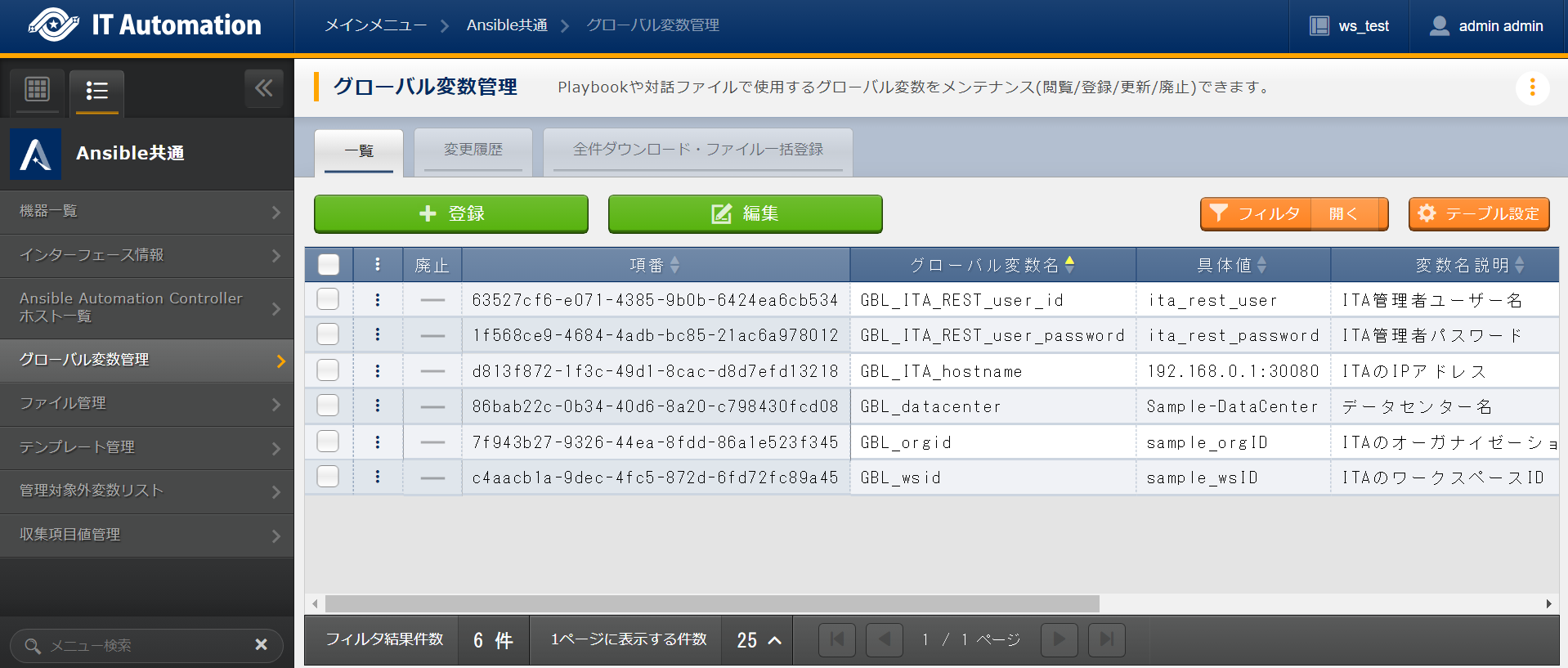This screenshot has height=668, width=1568.
Task: Switch sidebar to grid view icon
Action: (x=38, y=89)
